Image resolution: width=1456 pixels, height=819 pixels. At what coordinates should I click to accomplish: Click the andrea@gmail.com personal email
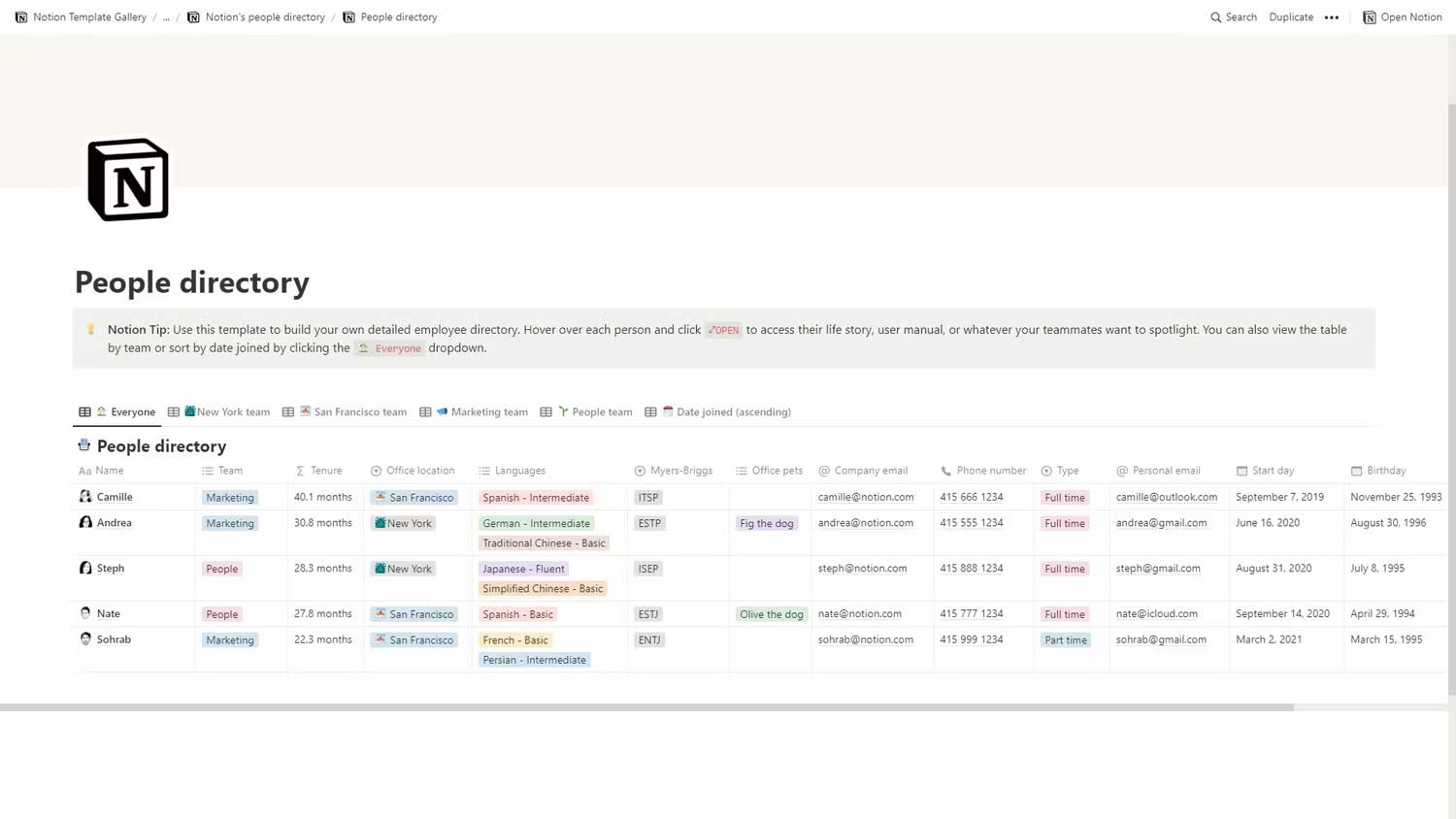[1161, 522]
